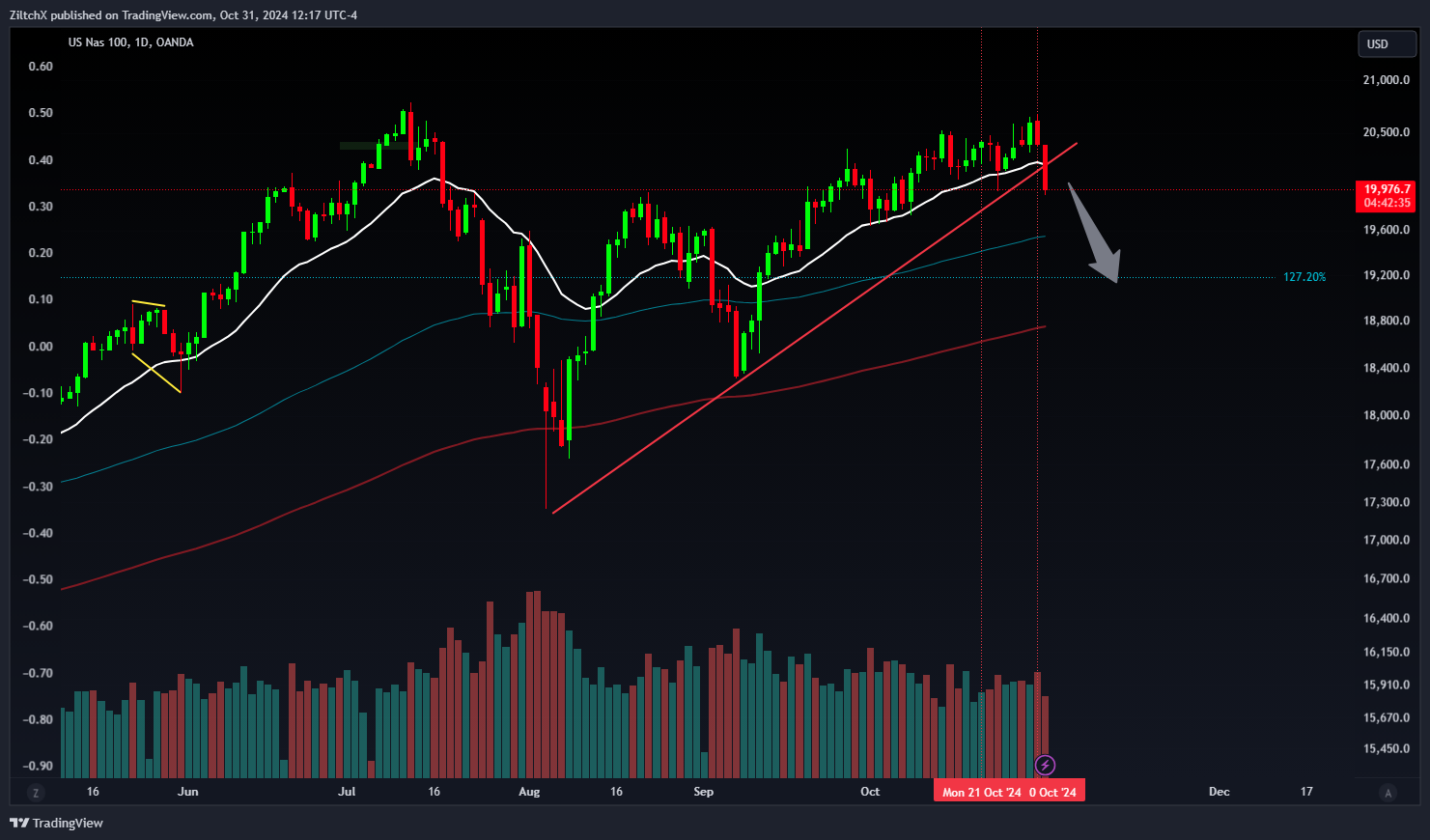Click the current price label 19,976.7
Viewport: 1430px width, 840px height.
1386,189
